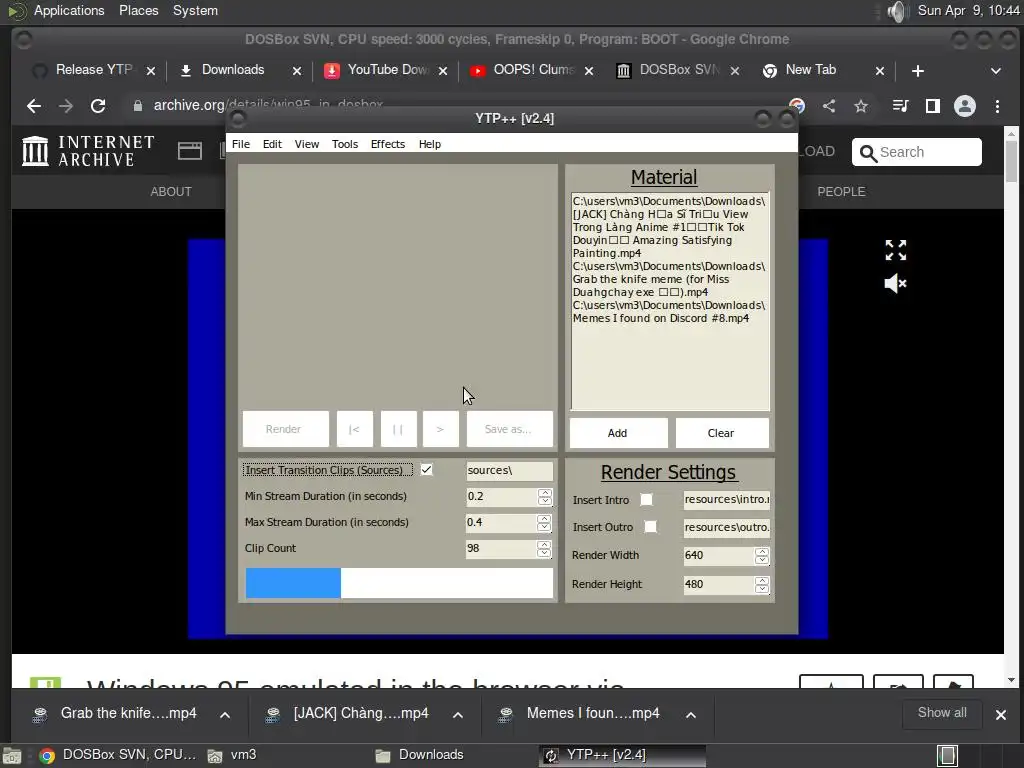Toggle Insert Transition Clips checkbox

click(x=426, y=470)
